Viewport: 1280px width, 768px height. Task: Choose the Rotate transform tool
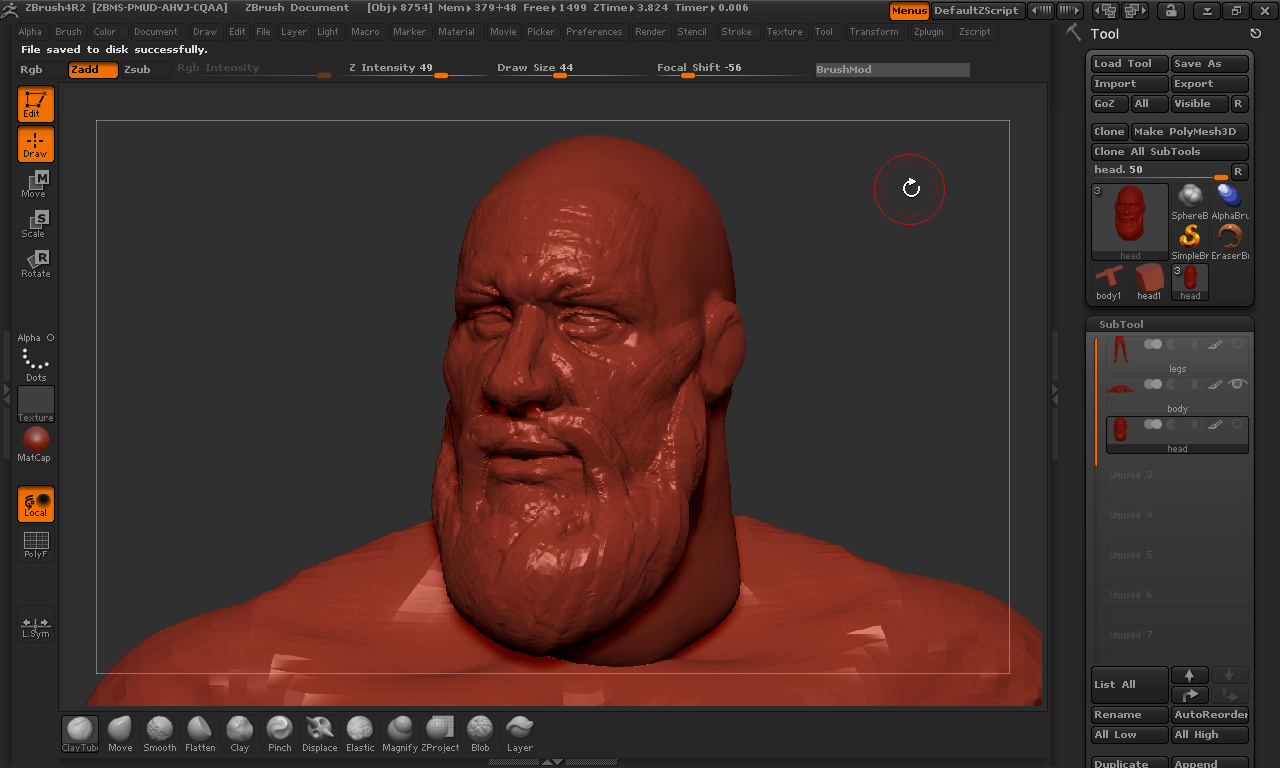[35, 264]
